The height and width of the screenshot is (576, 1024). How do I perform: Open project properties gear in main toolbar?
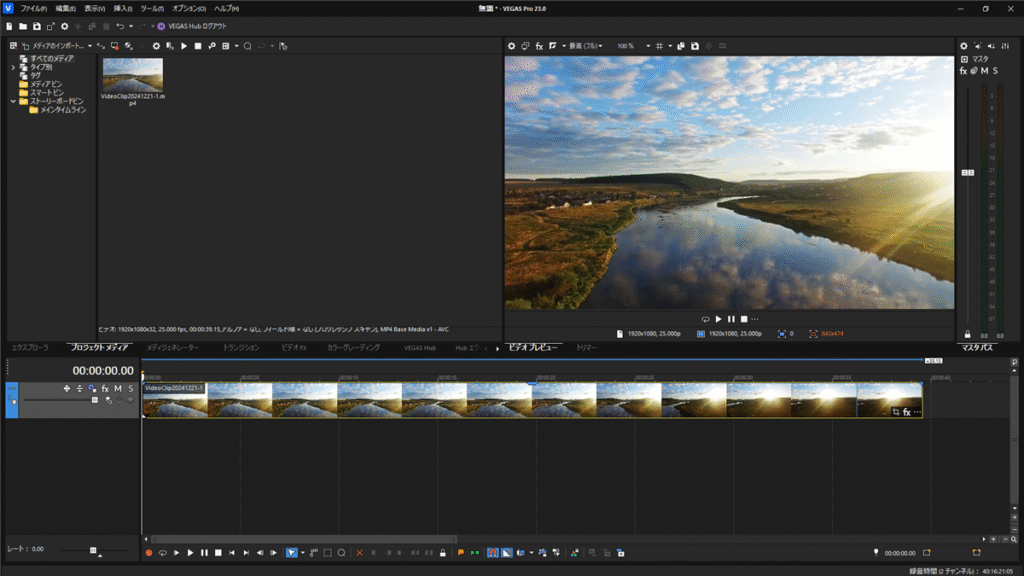point(65,26)
